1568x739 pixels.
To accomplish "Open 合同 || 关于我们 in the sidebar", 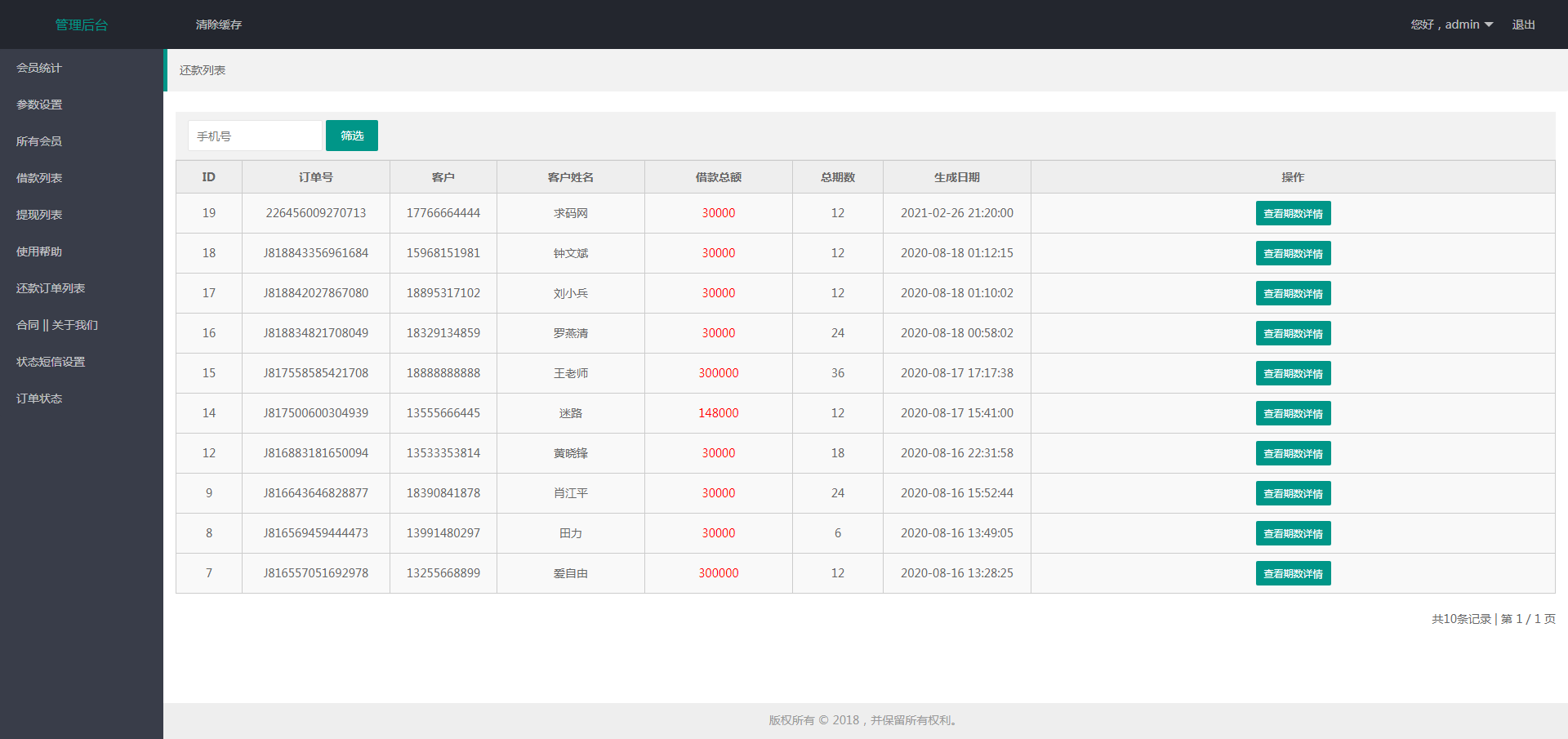I will click(x=57, y=325).
